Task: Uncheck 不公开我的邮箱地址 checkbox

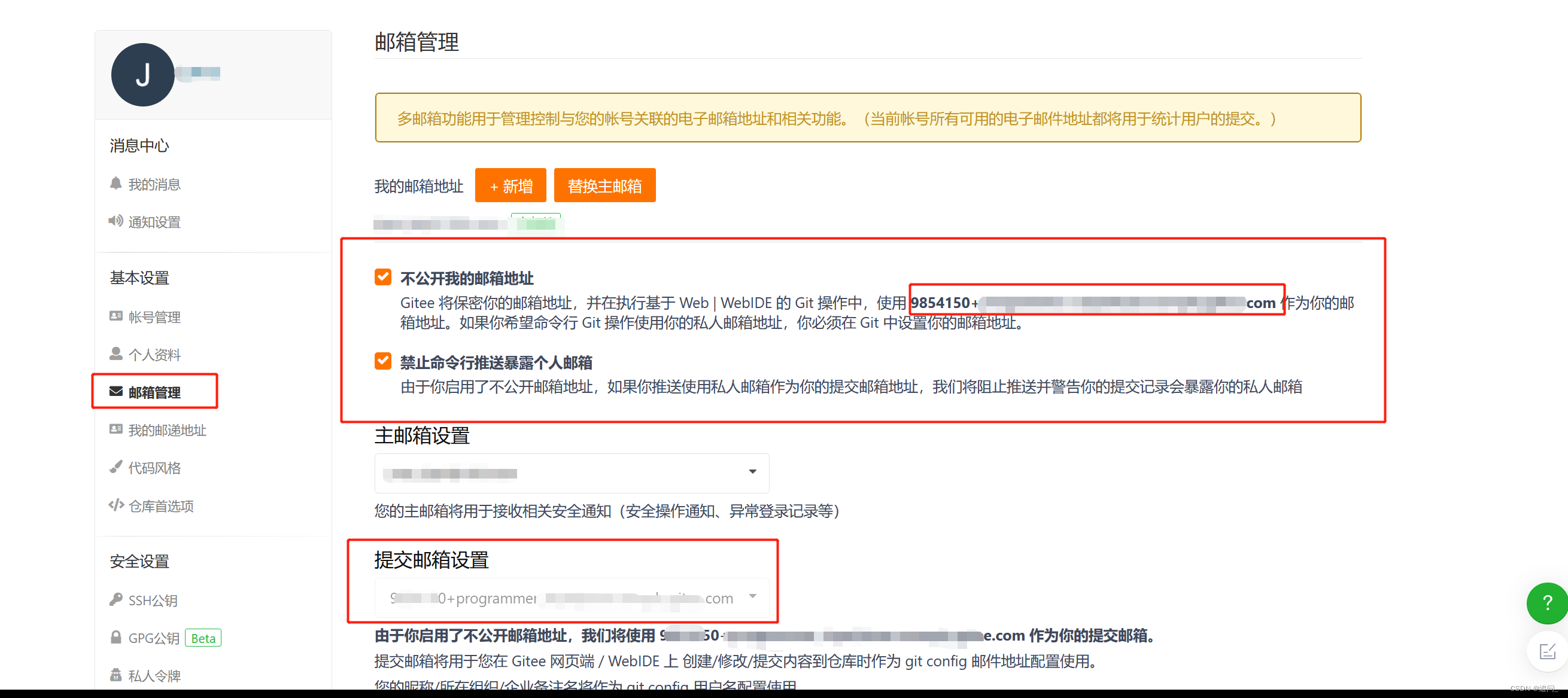Action: pos(383,277)
